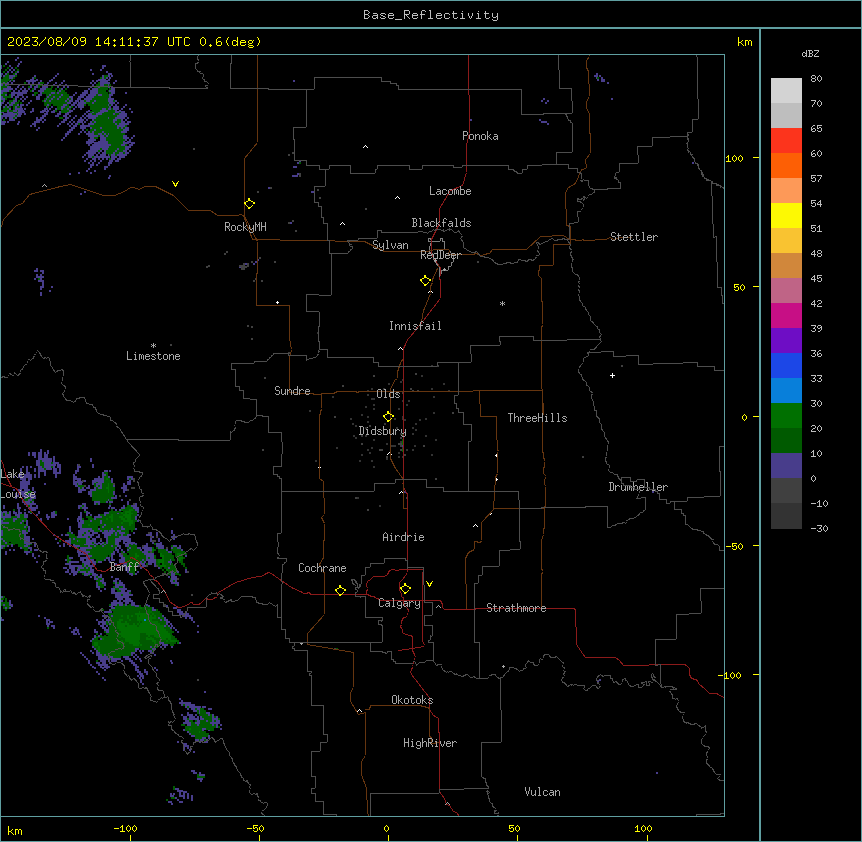Click the yellow diamond marker between Olds and Didsbury
The width and height of the screenshot is (862, 842).
(x=388, y=417)
